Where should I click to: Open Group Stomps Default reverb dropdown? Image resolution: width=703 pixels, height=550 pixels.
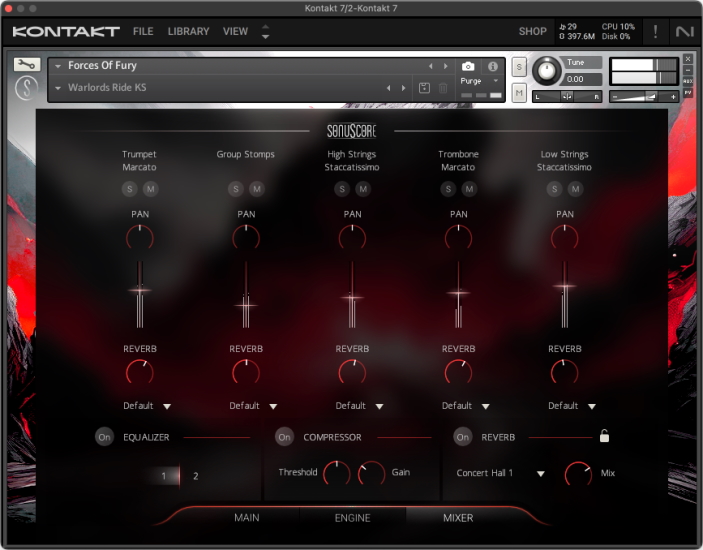253,406
